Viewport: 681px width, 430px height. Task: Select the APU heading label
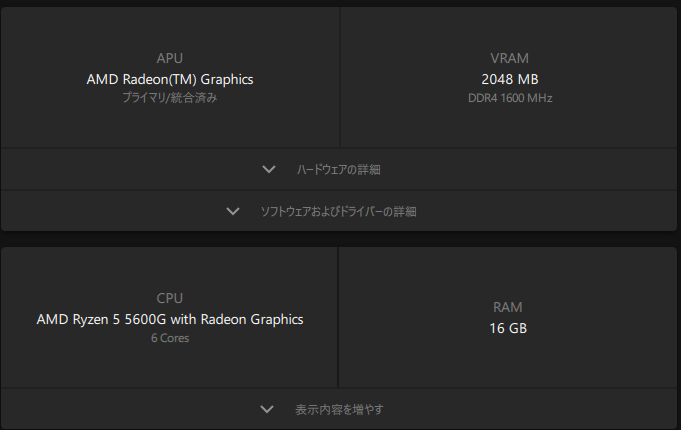[170, 58]
